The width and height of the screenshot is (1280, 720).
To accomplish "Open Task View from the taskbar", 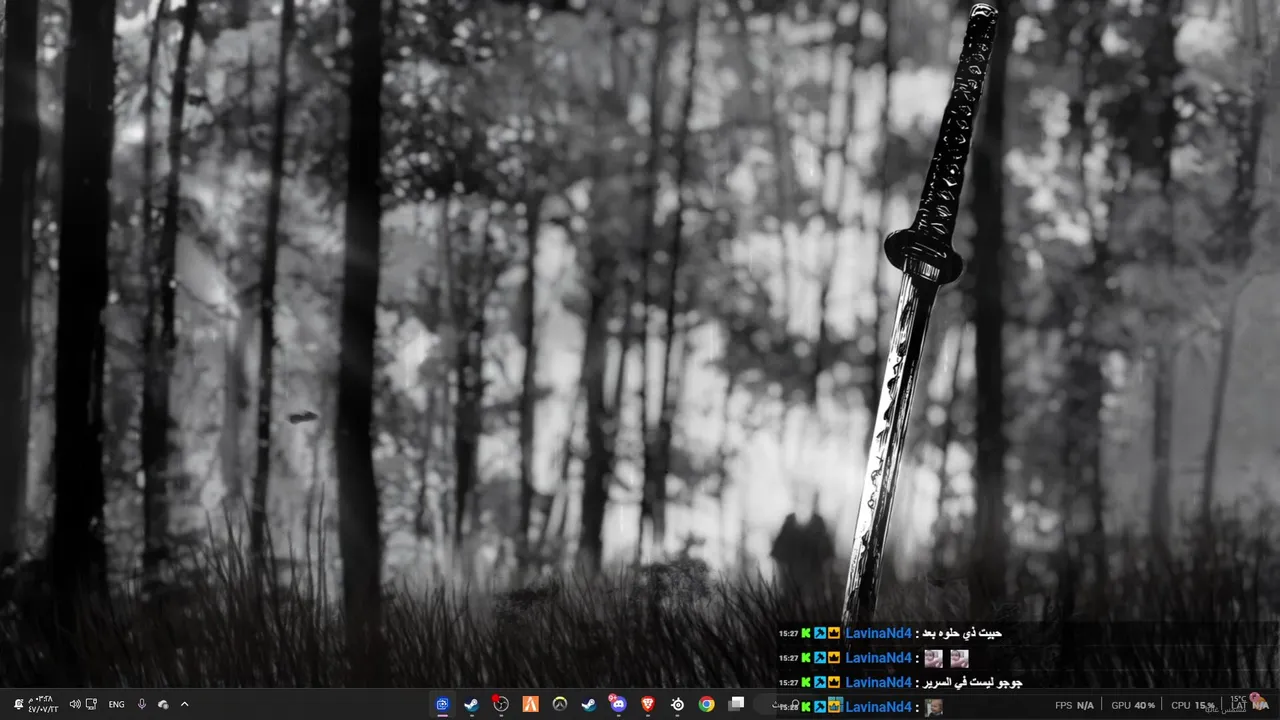I will click(737, 703).
